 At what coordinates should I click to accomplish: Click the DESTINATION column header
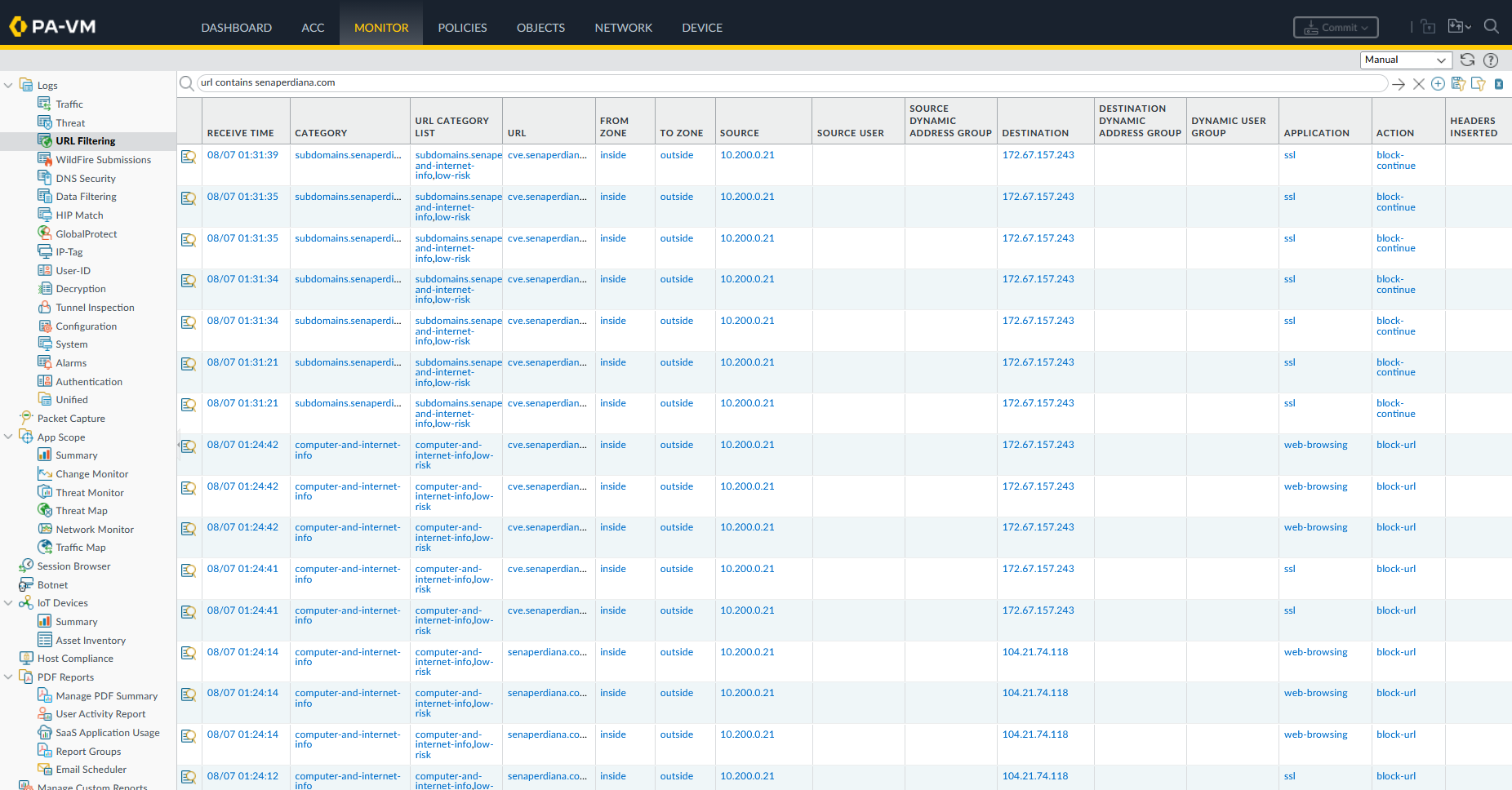coord(1035,133)
